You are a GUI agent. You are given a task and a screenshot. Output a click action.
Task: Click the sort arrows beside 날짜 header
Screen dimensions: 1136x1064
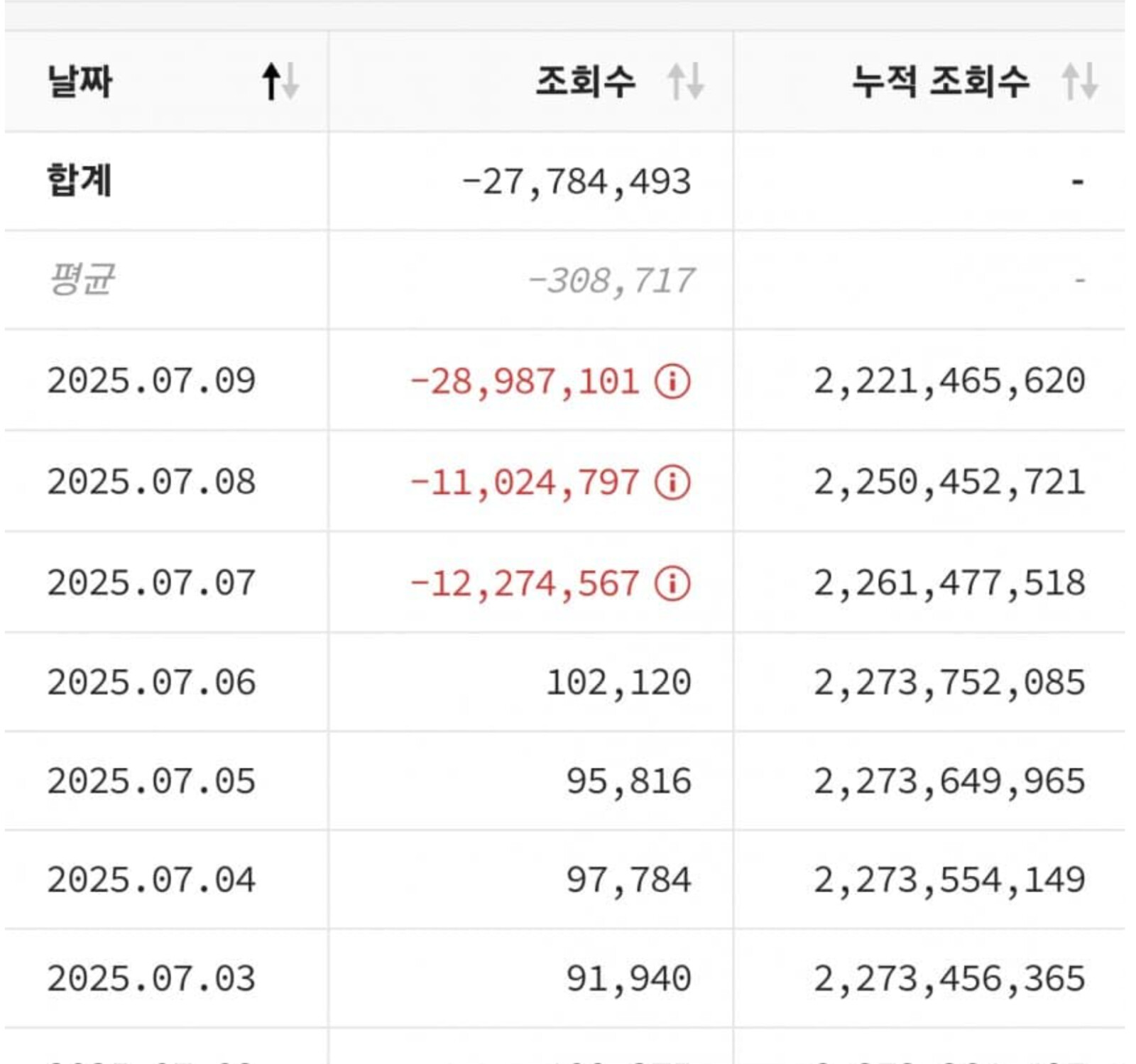point(280,82)
